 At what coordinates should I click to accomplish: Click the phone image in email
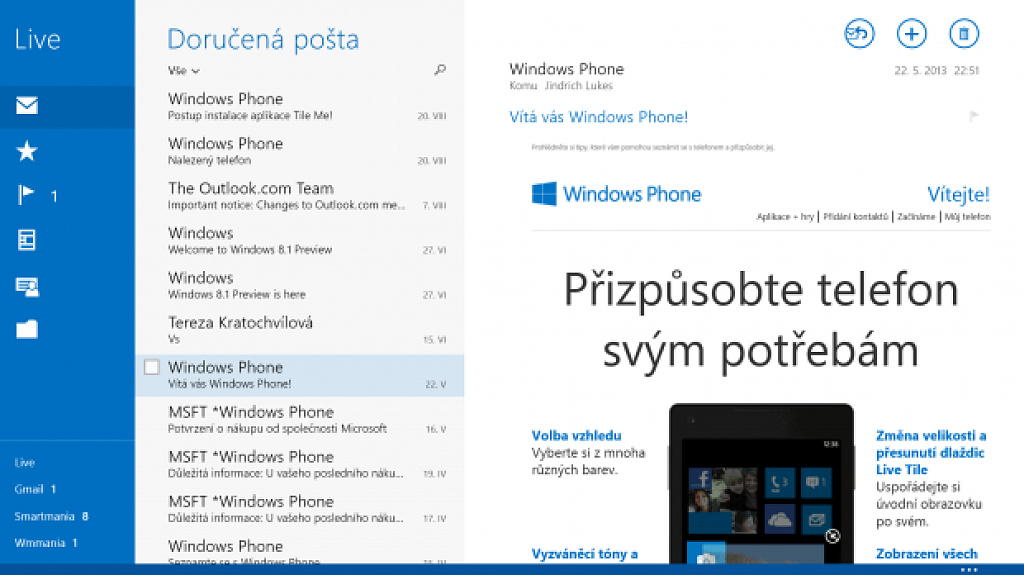coord(761,484)
